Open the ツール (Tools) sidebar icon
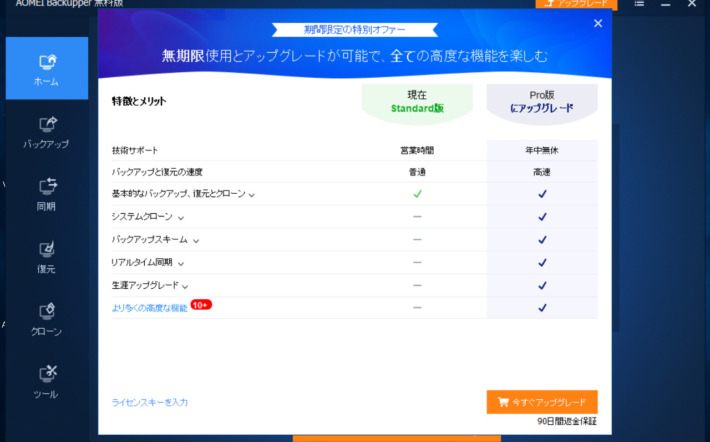The width and height of the screenshot is (710, 442). 47,381
